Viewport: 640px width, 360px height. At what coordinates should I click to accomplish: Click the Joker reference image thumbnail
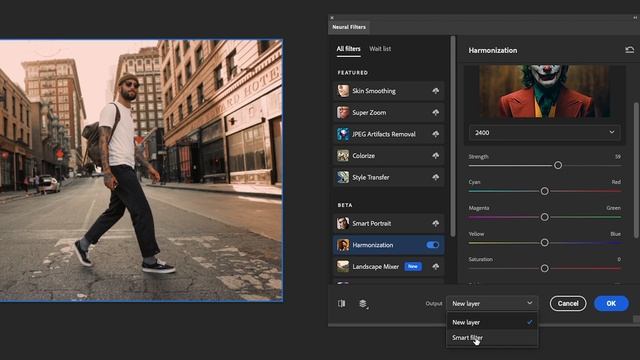[x=544, y=91]
